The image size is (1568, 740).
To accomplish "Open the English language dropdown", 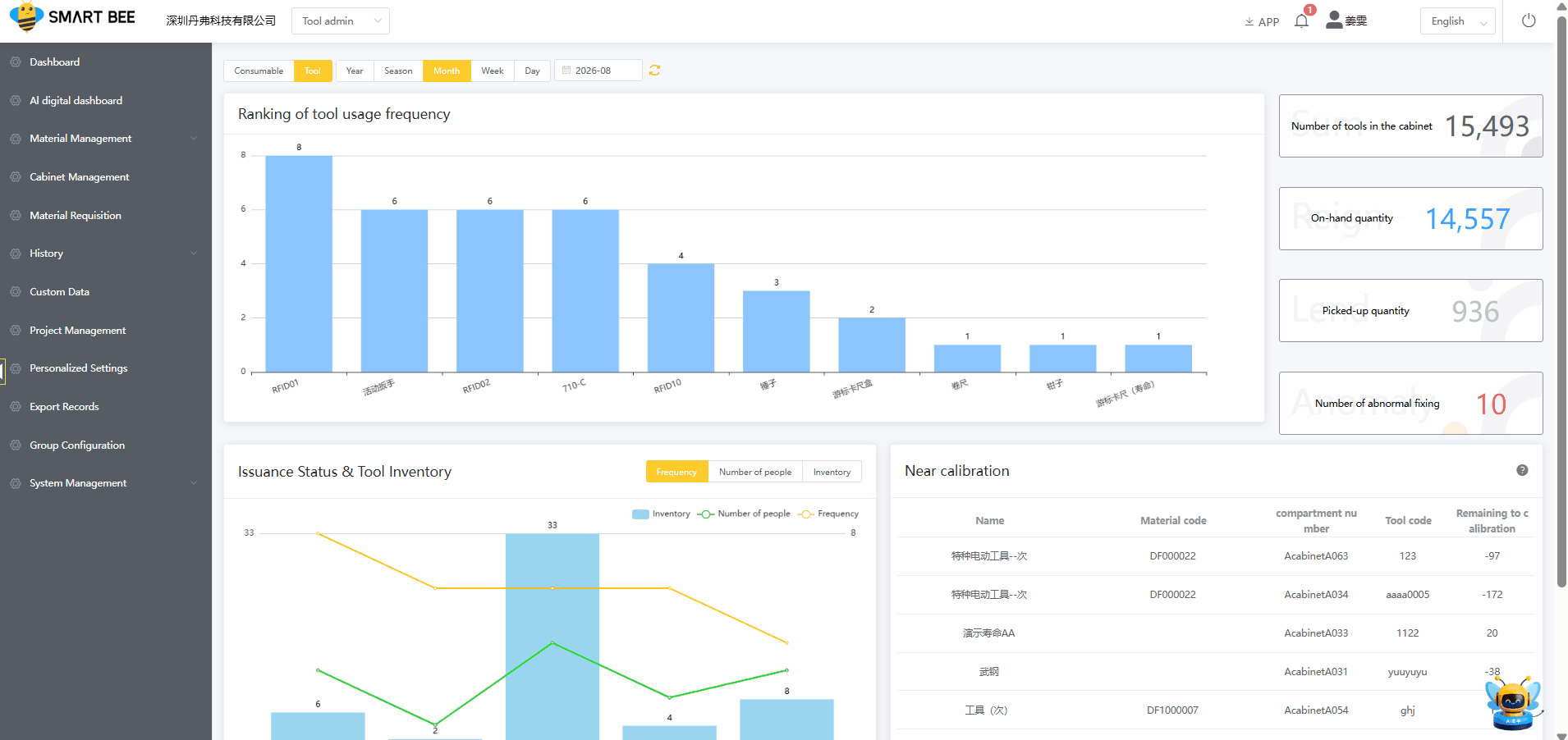I will 1457,21.
